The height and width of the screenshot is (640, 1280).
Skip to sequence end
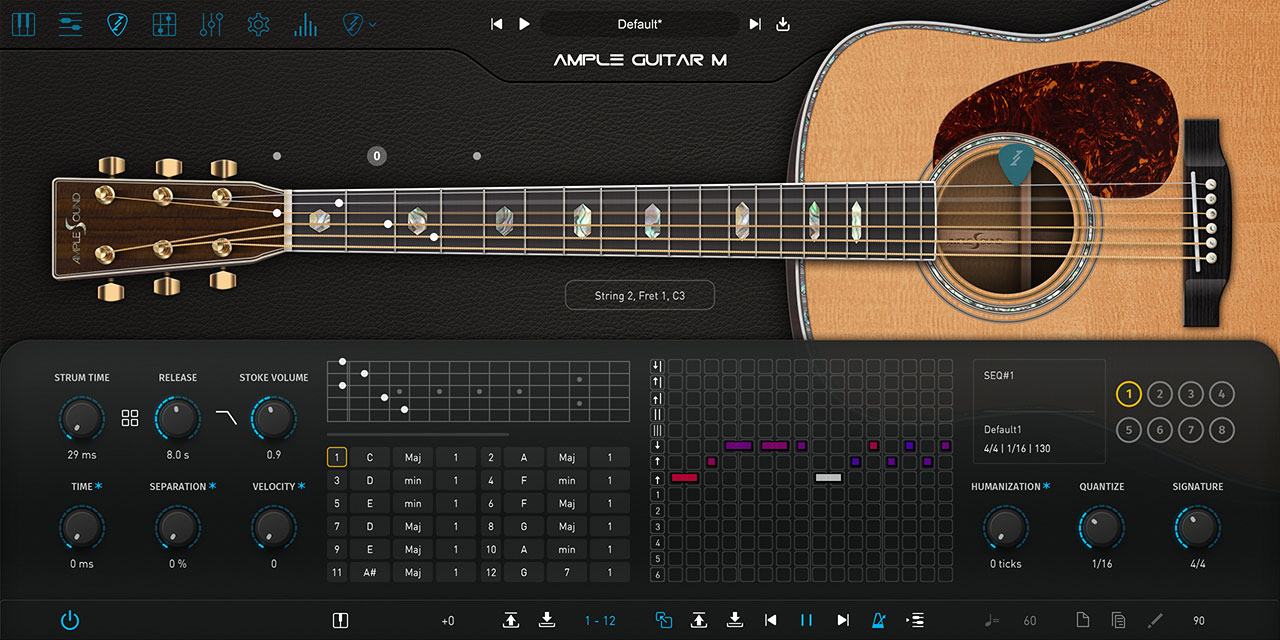pos(843,620)
